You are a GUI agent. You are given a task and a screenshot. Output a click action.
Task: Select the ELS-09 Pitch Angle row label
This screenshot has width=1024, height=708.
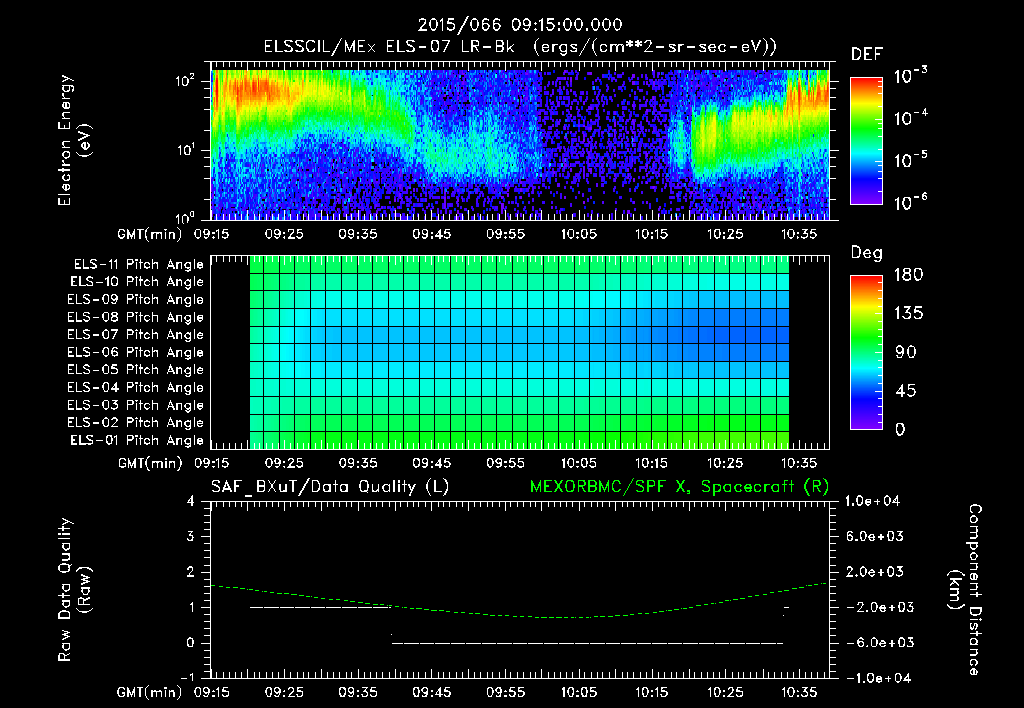135,300
